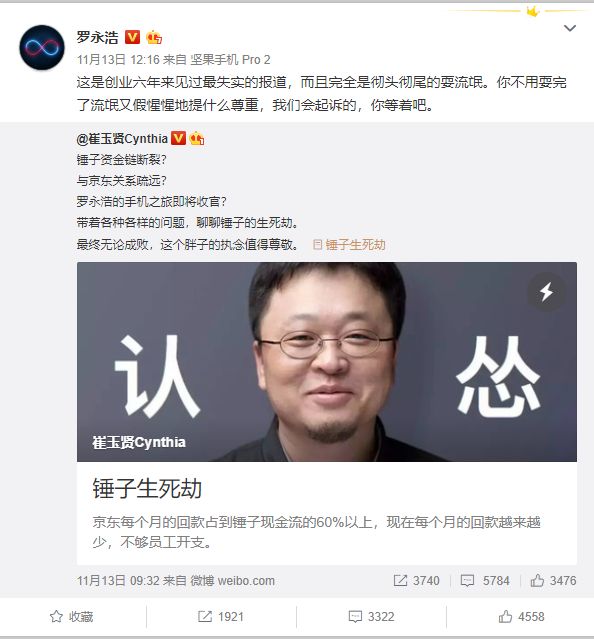Click the crown badge beside 崔玉贤Cynthia
The image size is (594, 639).
point(197,139)
